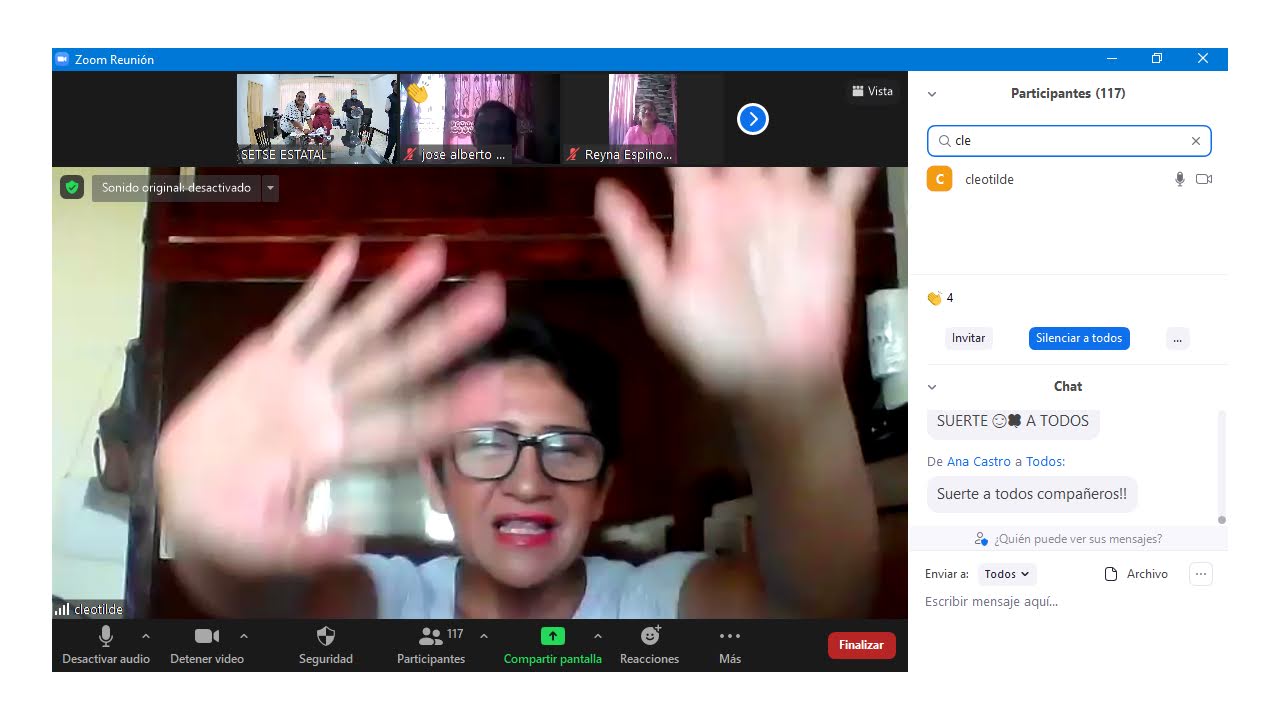Click the Zoom app icon in title bar

(62, 60)
